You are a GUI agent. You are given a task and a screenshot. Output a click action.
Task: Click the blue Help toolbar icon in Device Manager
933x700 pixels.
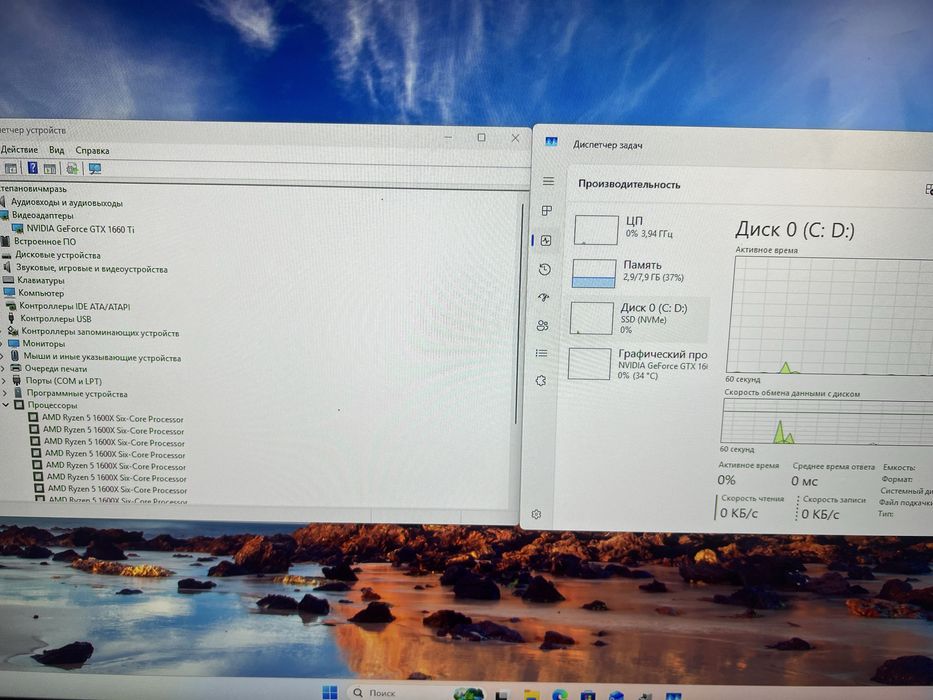coord(33,168)
